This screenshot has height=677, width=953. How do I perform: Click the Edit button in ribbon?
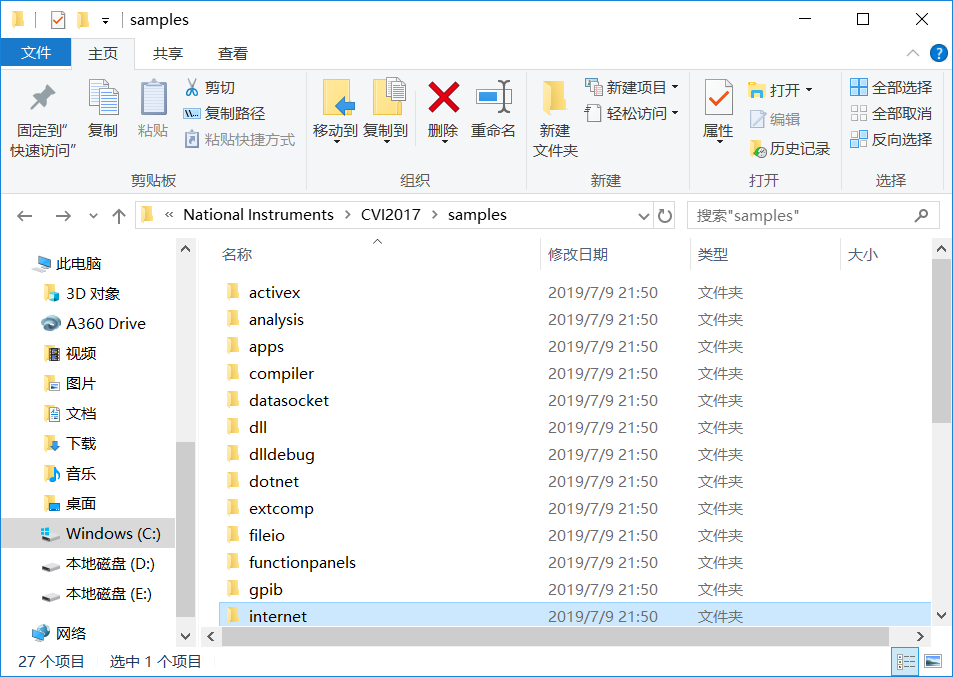pyautogui.click(x=775, y=119)
